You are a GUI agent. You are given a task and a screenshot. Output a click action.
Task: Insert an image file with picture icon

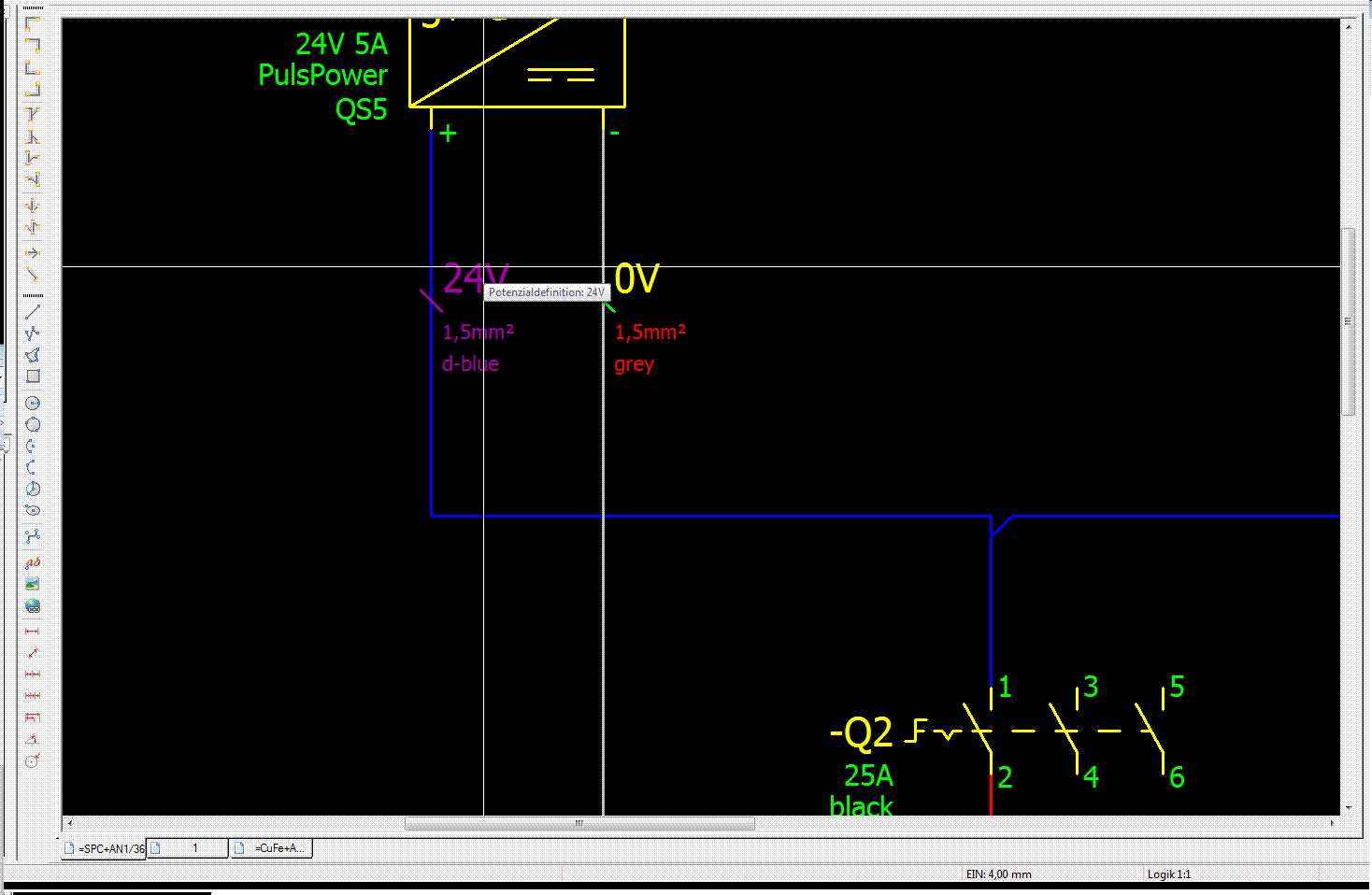[x=33, y=584]
